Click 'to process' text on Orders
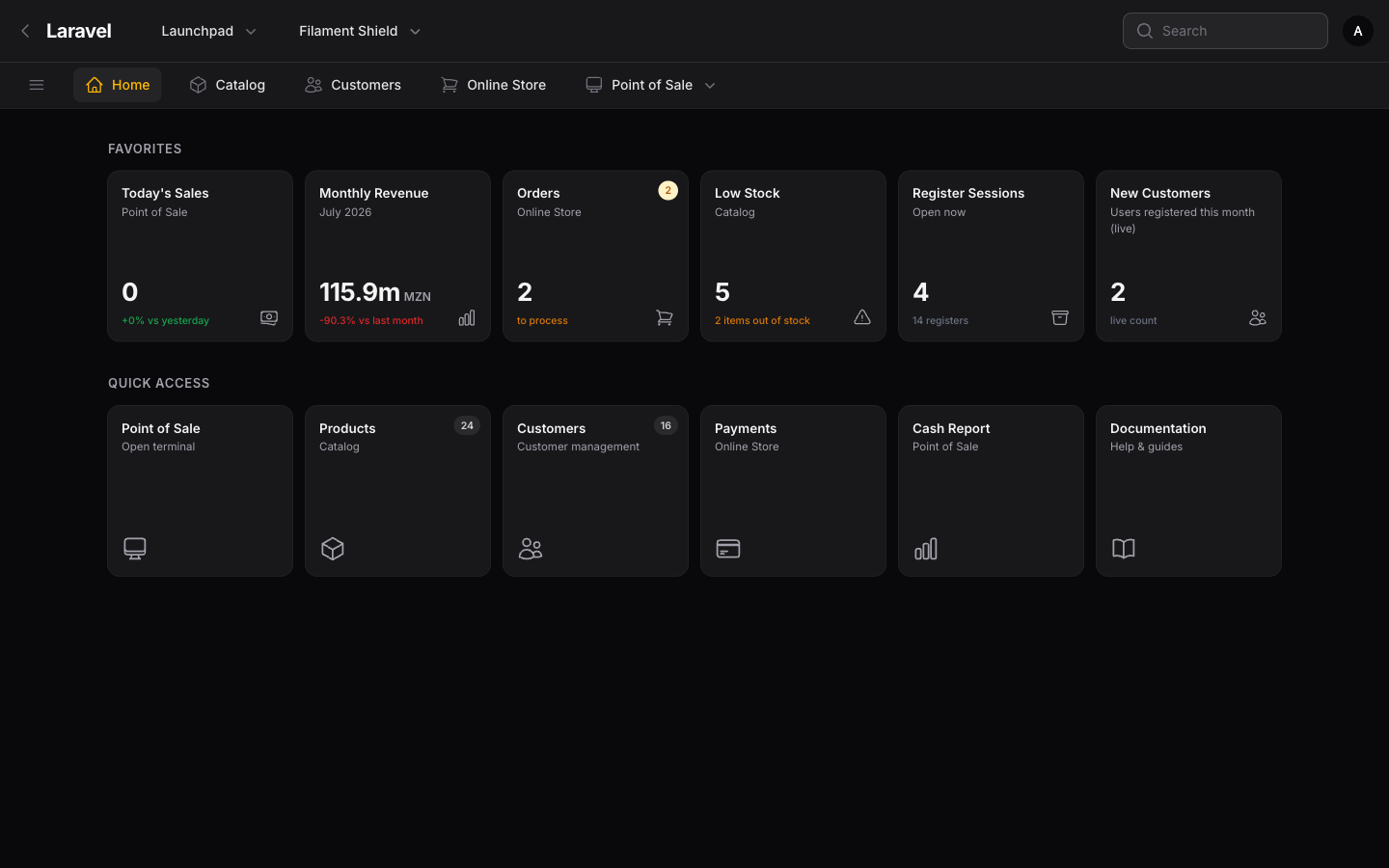The height and width of the screenshot is (868, 1389). (x=542, y=320)
